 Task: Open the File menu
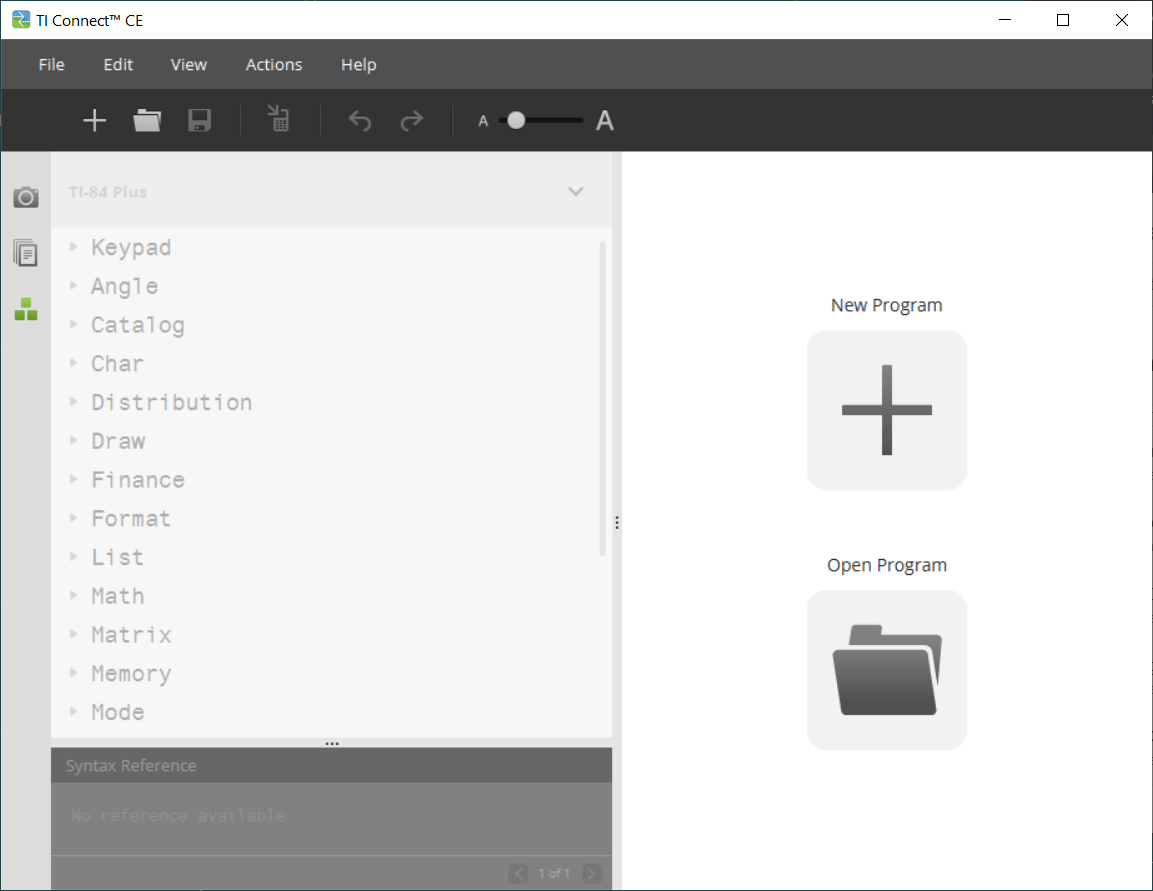(51, 65)
